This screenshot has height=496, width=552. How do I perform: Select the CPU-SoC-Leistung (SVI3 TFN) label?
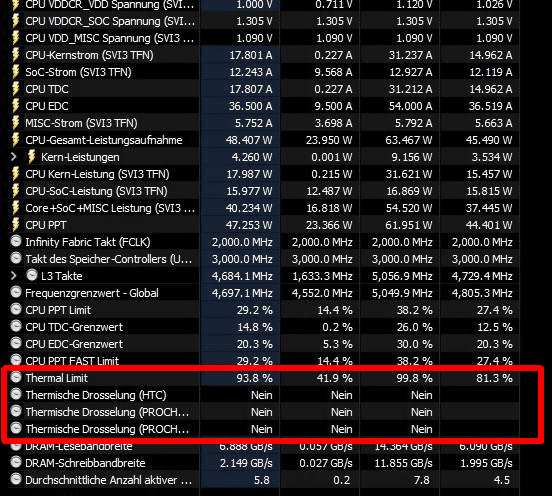pos(96,191)
